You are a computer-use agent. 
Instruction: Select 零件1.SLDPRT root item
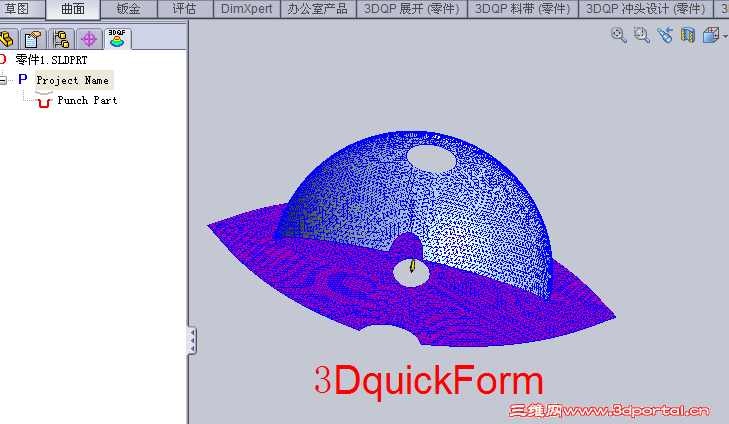[x=51, y=60]
